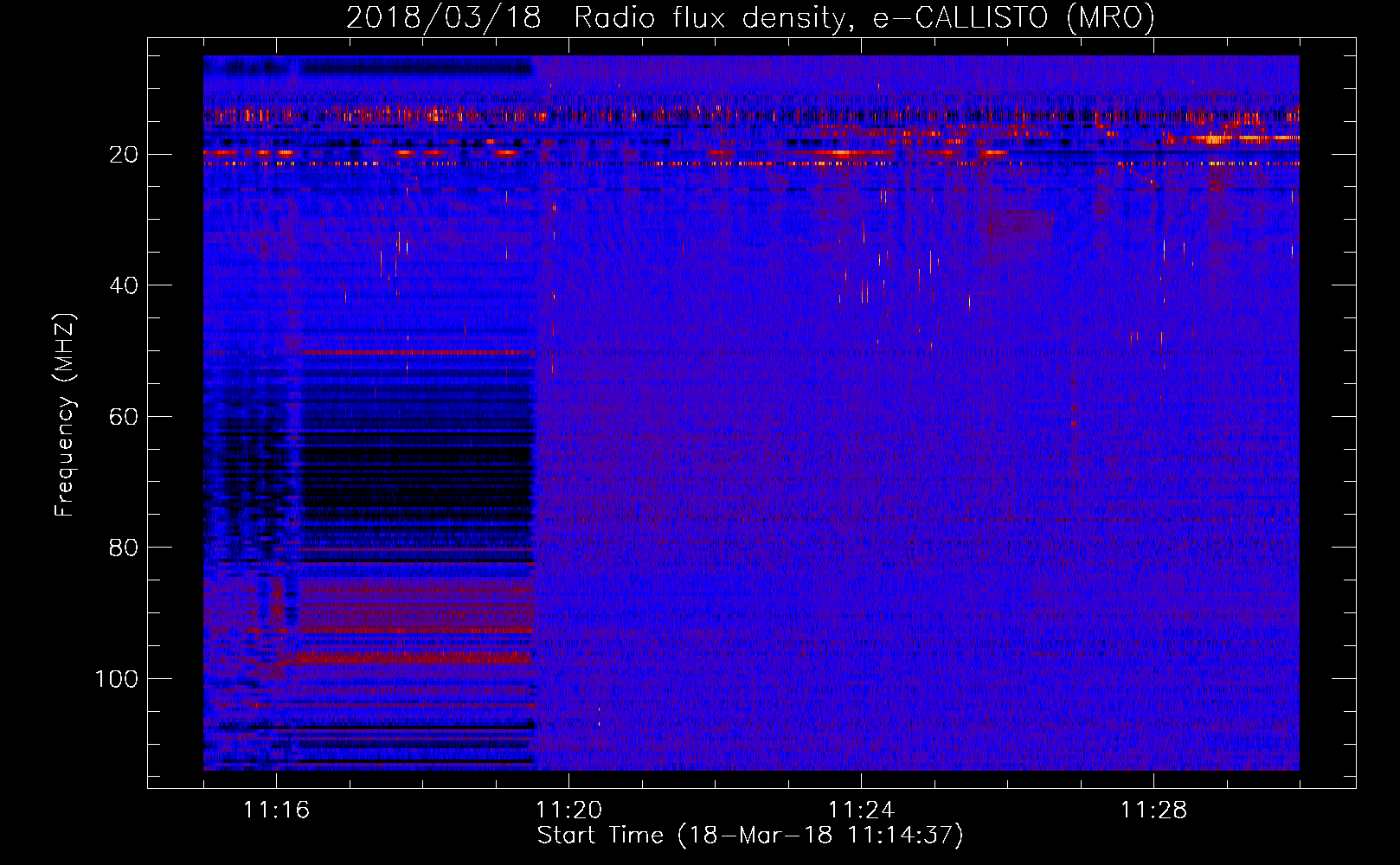Screen dimensions: 1400x865
Task: Click the 40 MHz frequency tick label
Action: click(x=124, y=285)
